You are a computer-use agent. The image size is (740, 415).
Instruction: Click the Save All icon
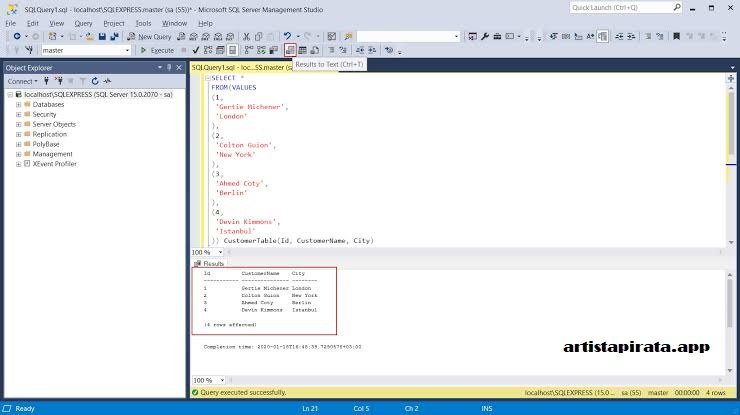coord(114,36)
